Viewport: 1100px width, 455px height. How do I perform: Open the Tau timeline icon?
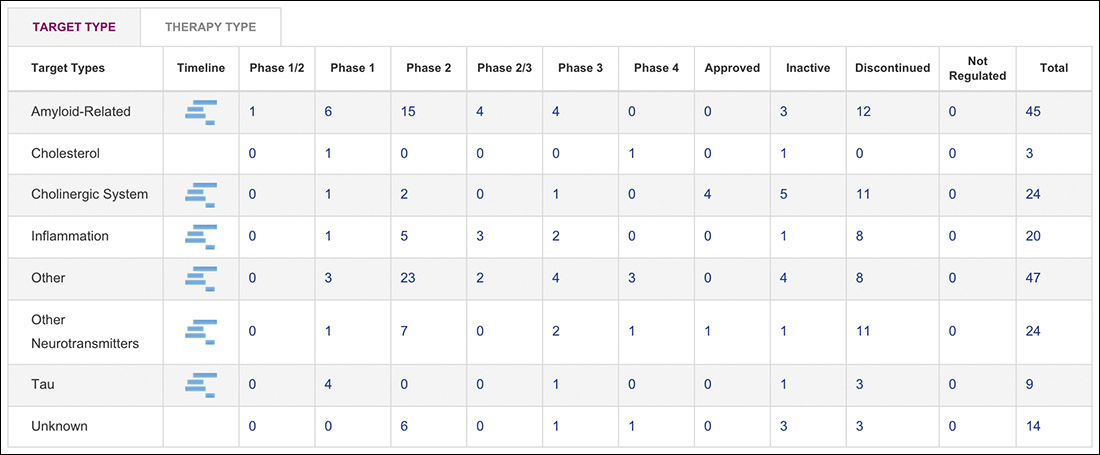(x=201, y=385)
